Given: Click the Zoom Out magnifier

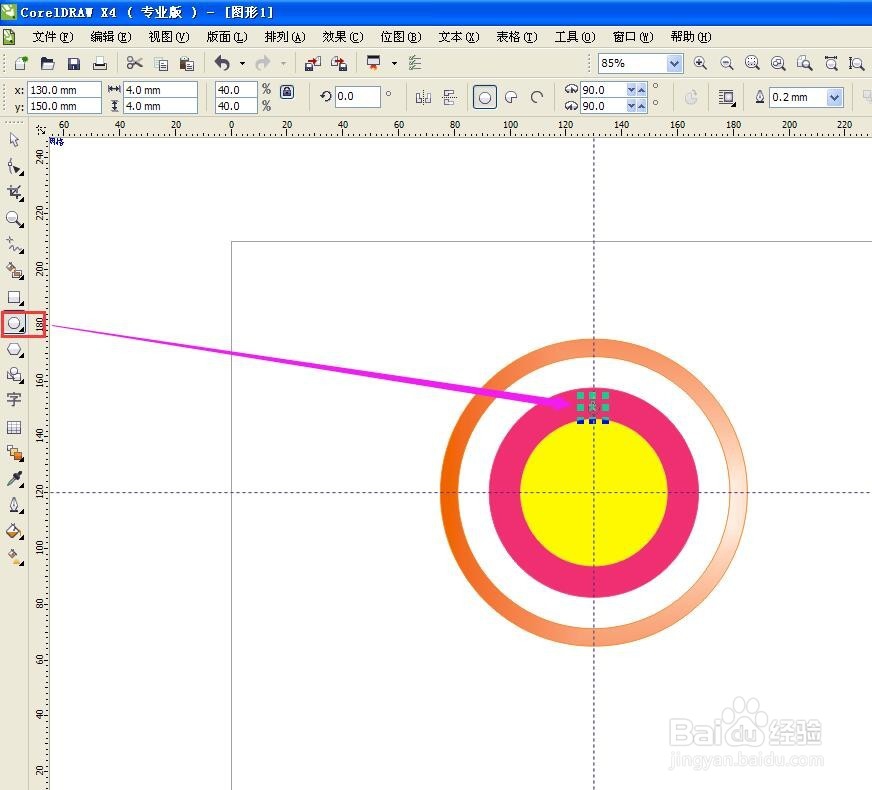Looking at the screenshot, I should pyautogui.click(x=726, y=63).
